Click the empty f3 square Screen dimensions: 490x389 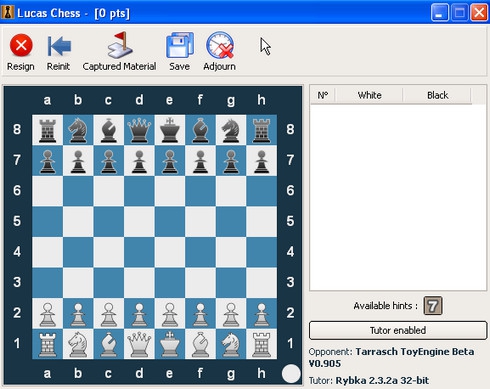[200, 283]
